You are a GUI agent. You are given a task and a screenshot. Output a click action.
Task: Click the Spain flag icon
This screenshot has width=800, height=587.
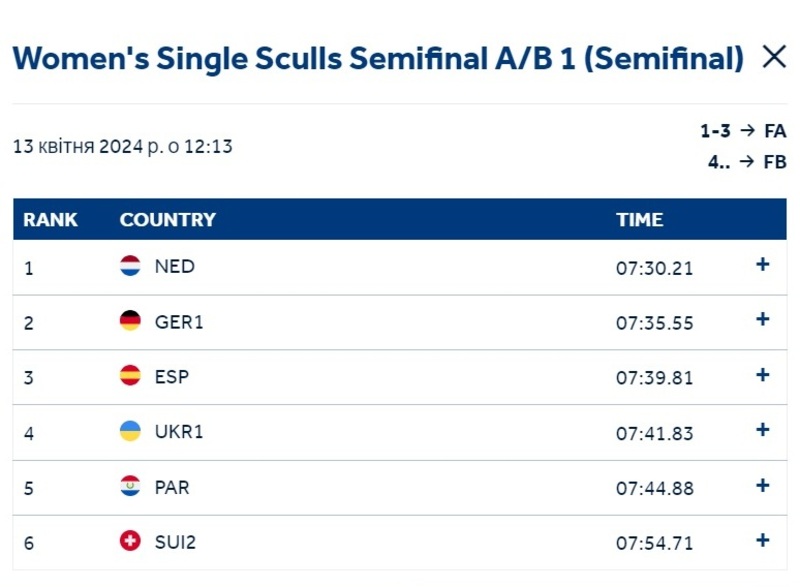tap(130, 376)
